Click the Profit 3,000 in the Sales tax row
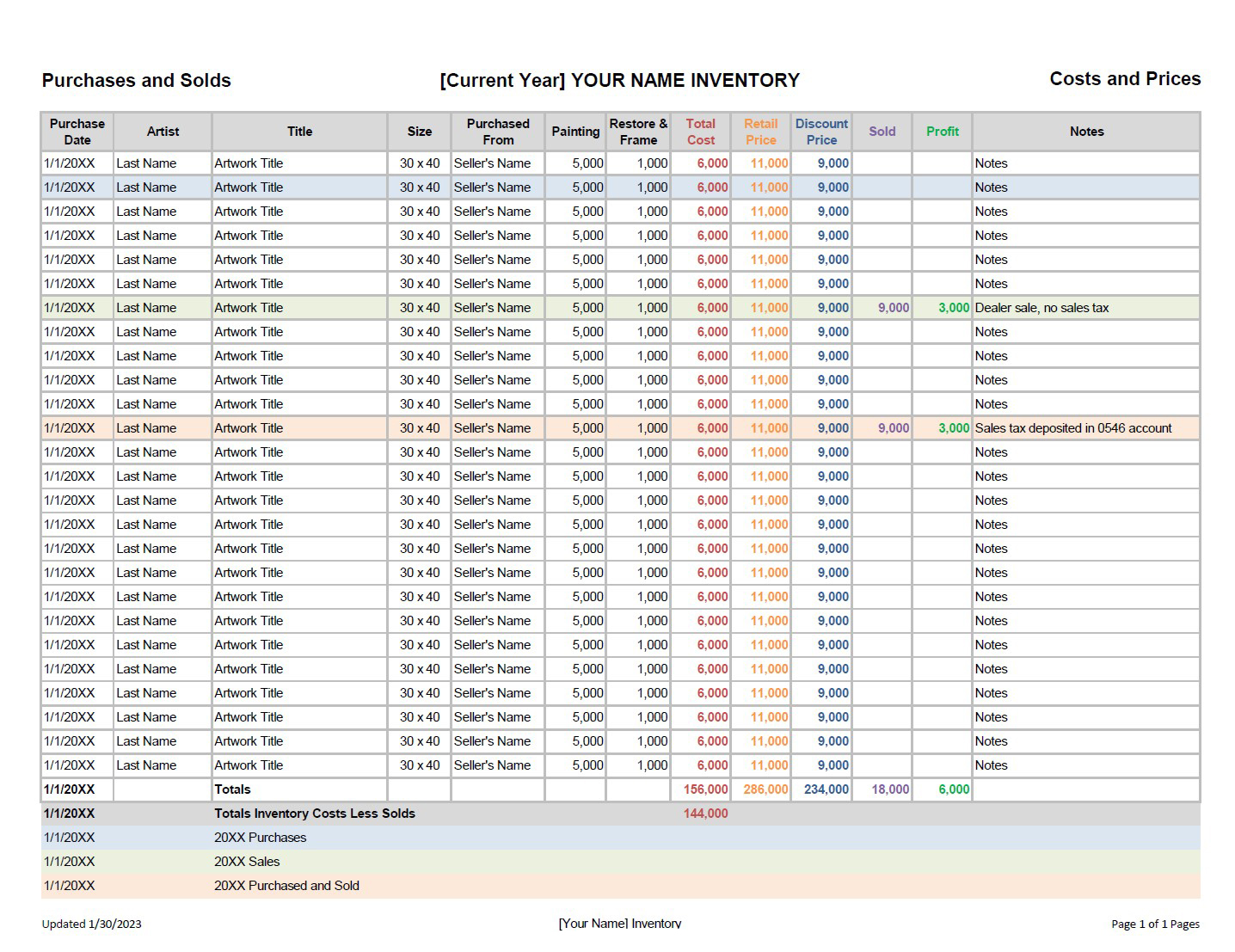The image size is (1235, 952). 954,428
